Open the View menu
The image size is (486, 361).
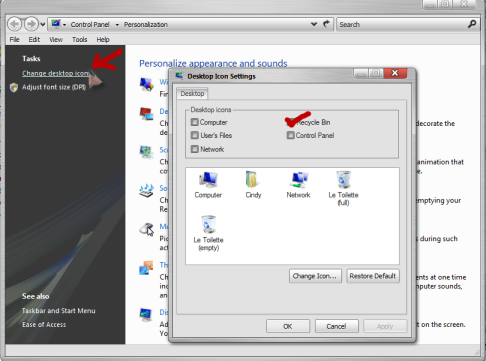[x=56, y=39]
